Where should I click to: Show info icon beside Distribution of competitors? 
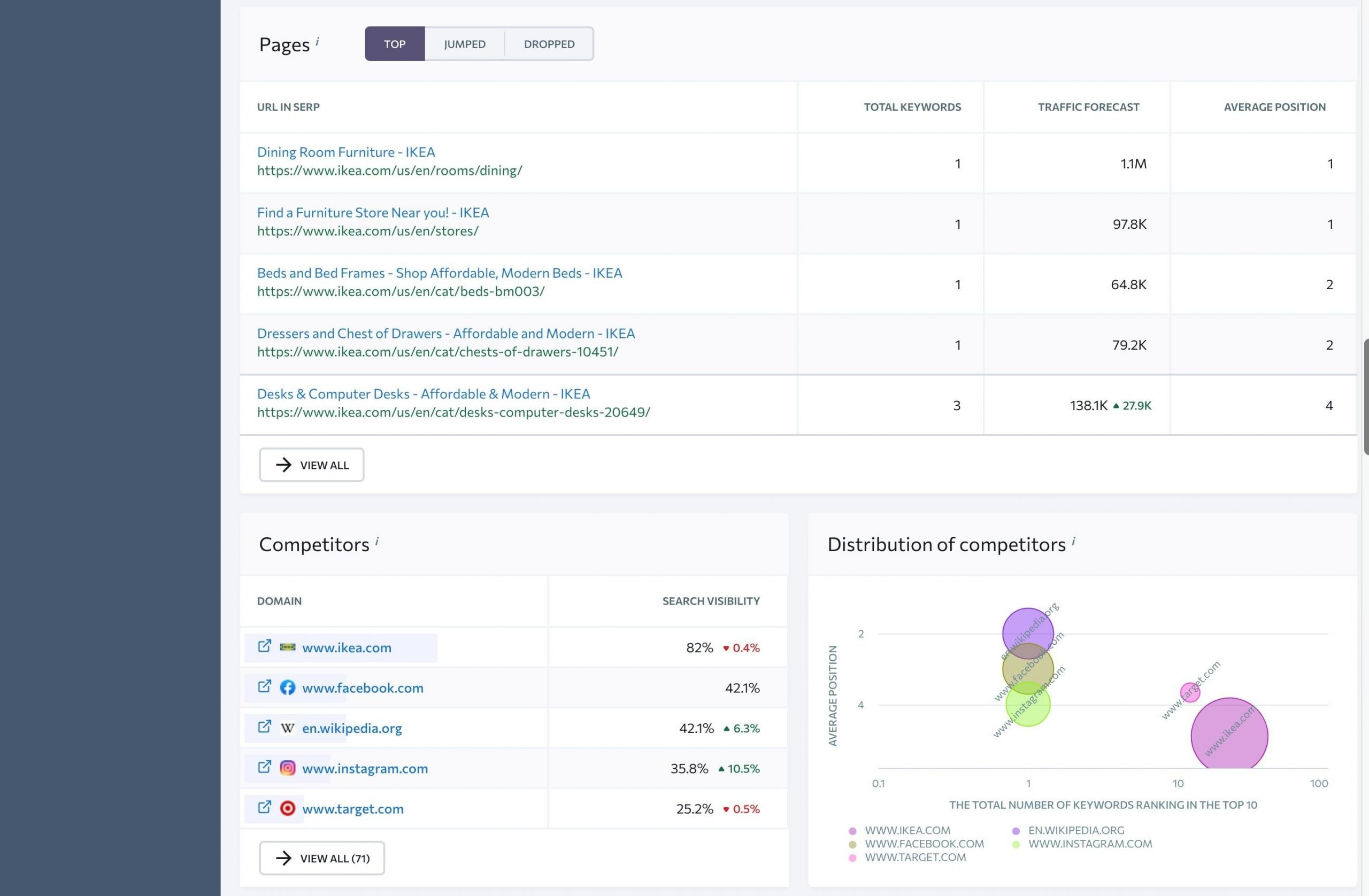[x=1073, y=541]
